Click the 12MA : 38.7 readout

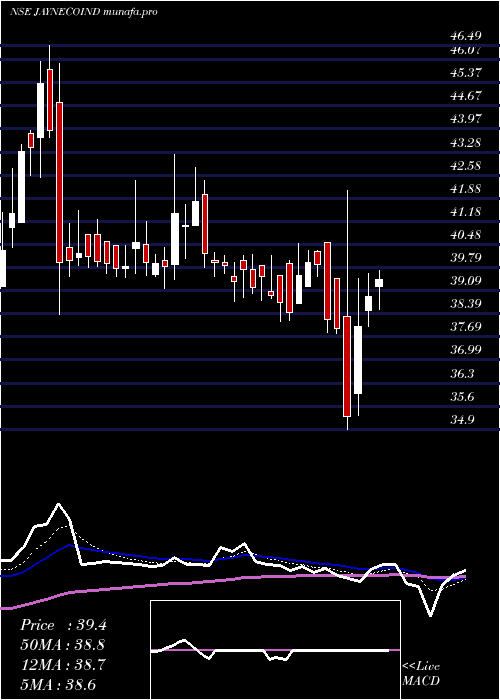63,665
